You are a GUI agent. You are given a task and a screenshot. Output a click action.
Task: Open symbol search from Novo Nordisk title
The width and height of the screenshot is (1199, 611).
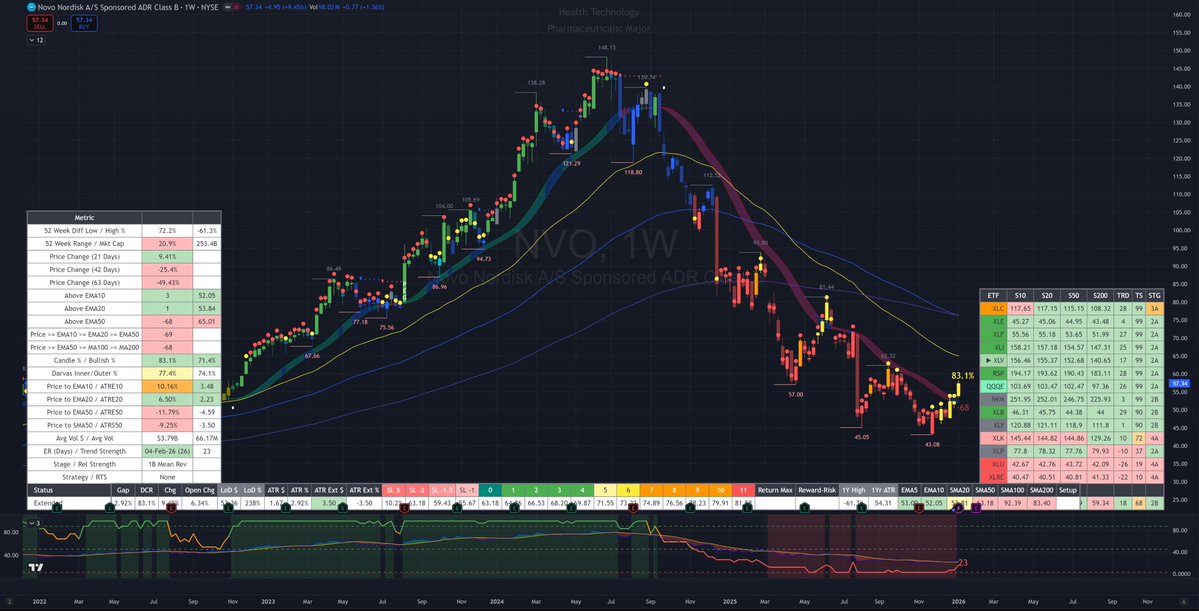(x=128, y=7)
